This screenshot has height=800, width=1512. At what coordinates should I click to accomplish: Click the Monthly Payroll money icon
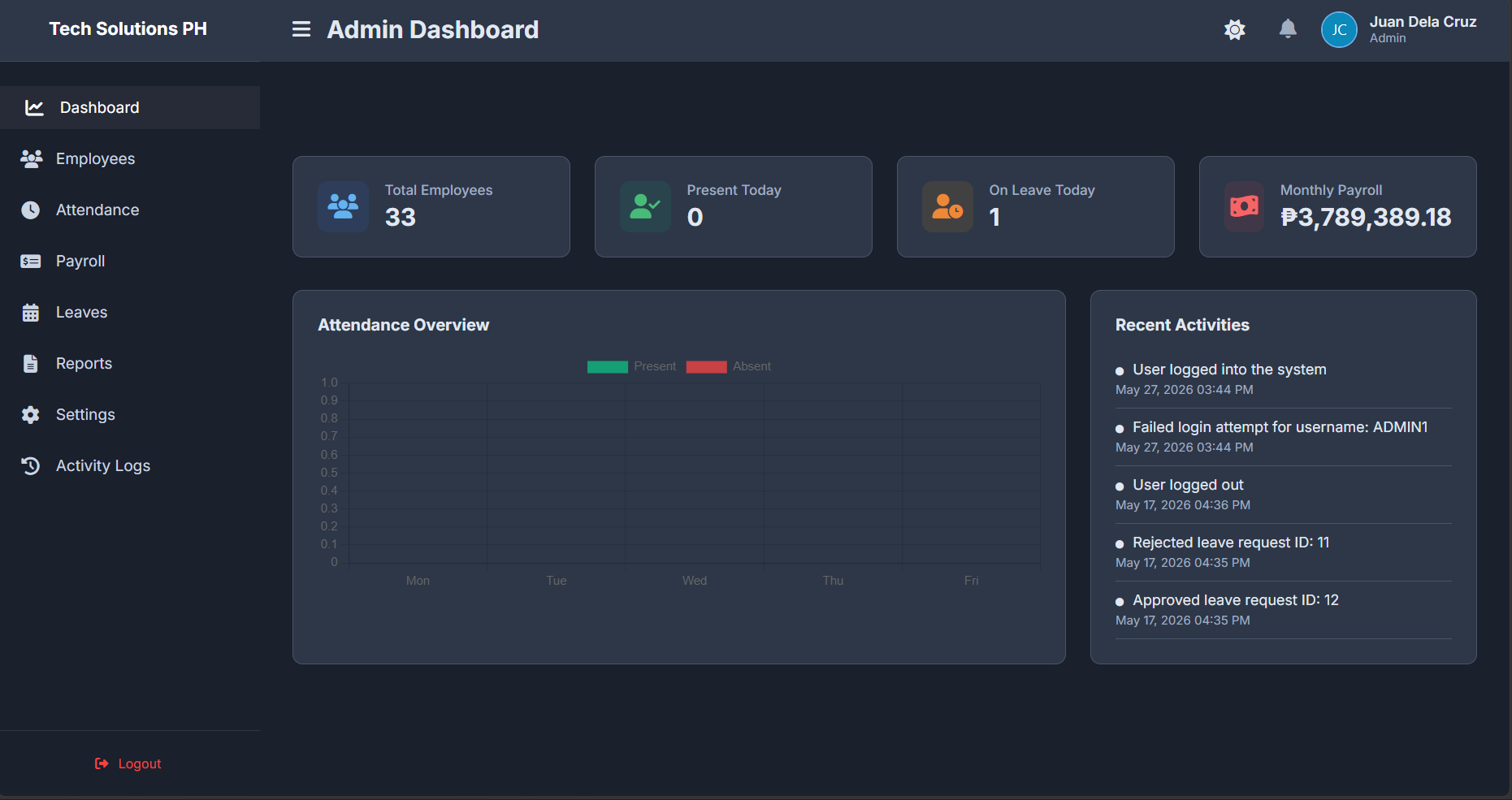[x=1244, y=207]
